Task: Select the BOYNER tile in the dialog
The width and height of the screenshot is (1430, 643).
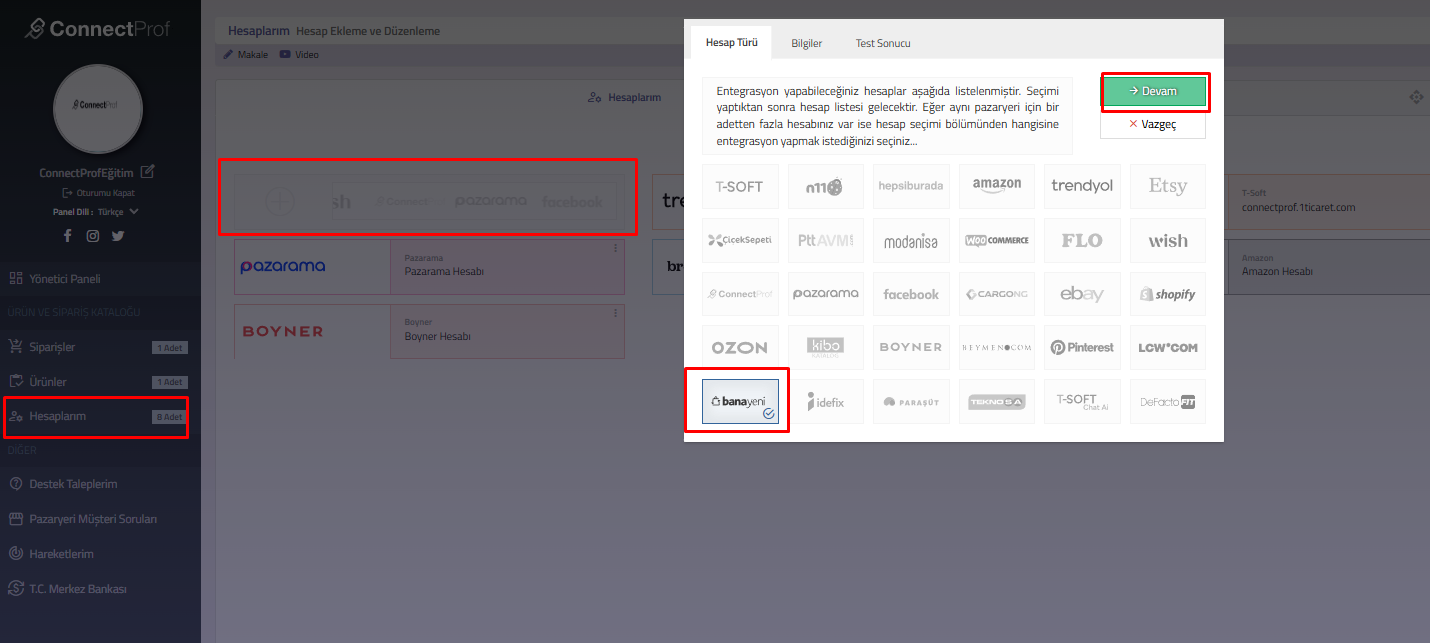Action: coord(911,347)
